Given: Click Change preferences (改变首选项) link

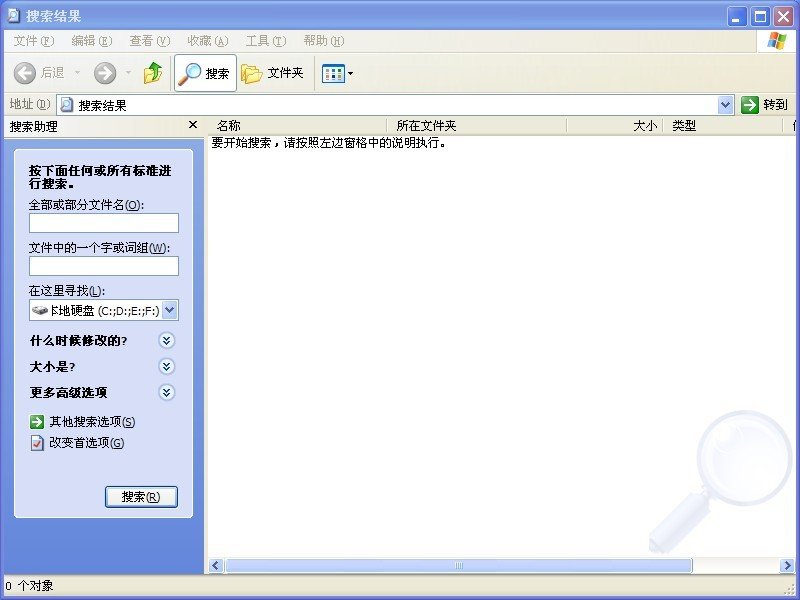Looking at the screenshot, I should point(86,443).
